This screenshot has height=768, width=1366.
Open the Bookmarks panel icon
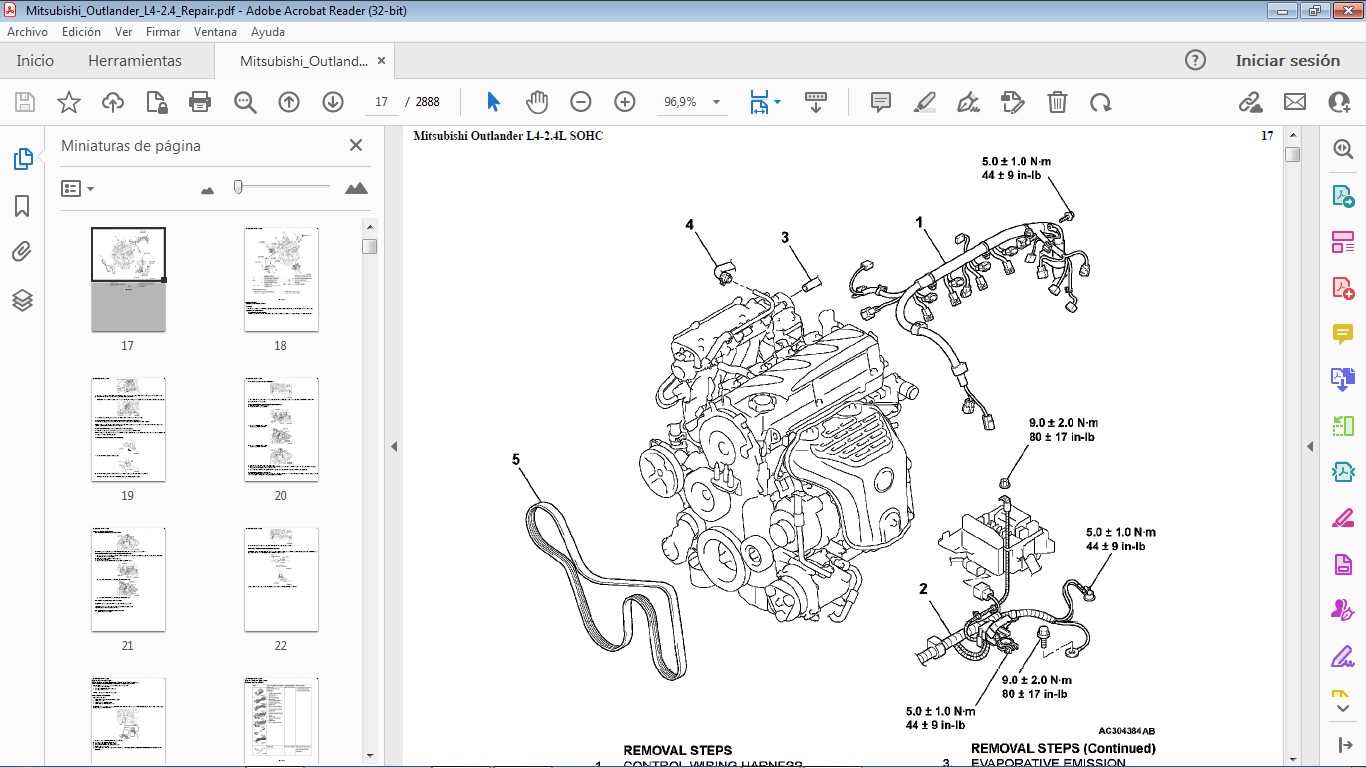(22, 206)
